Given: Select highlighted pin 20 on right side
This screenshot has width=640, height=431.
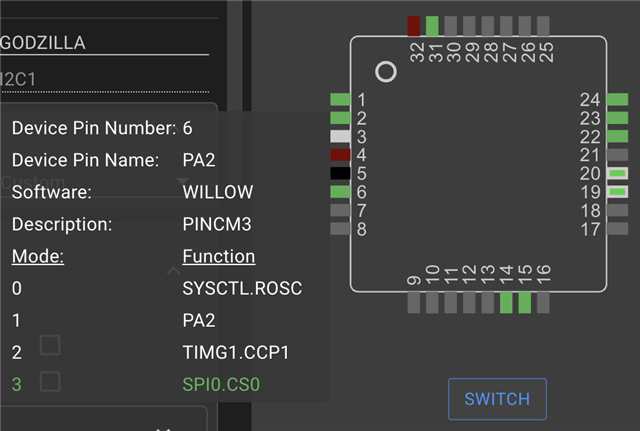Looking at the screenshot, I should click(x=618, y=173).
